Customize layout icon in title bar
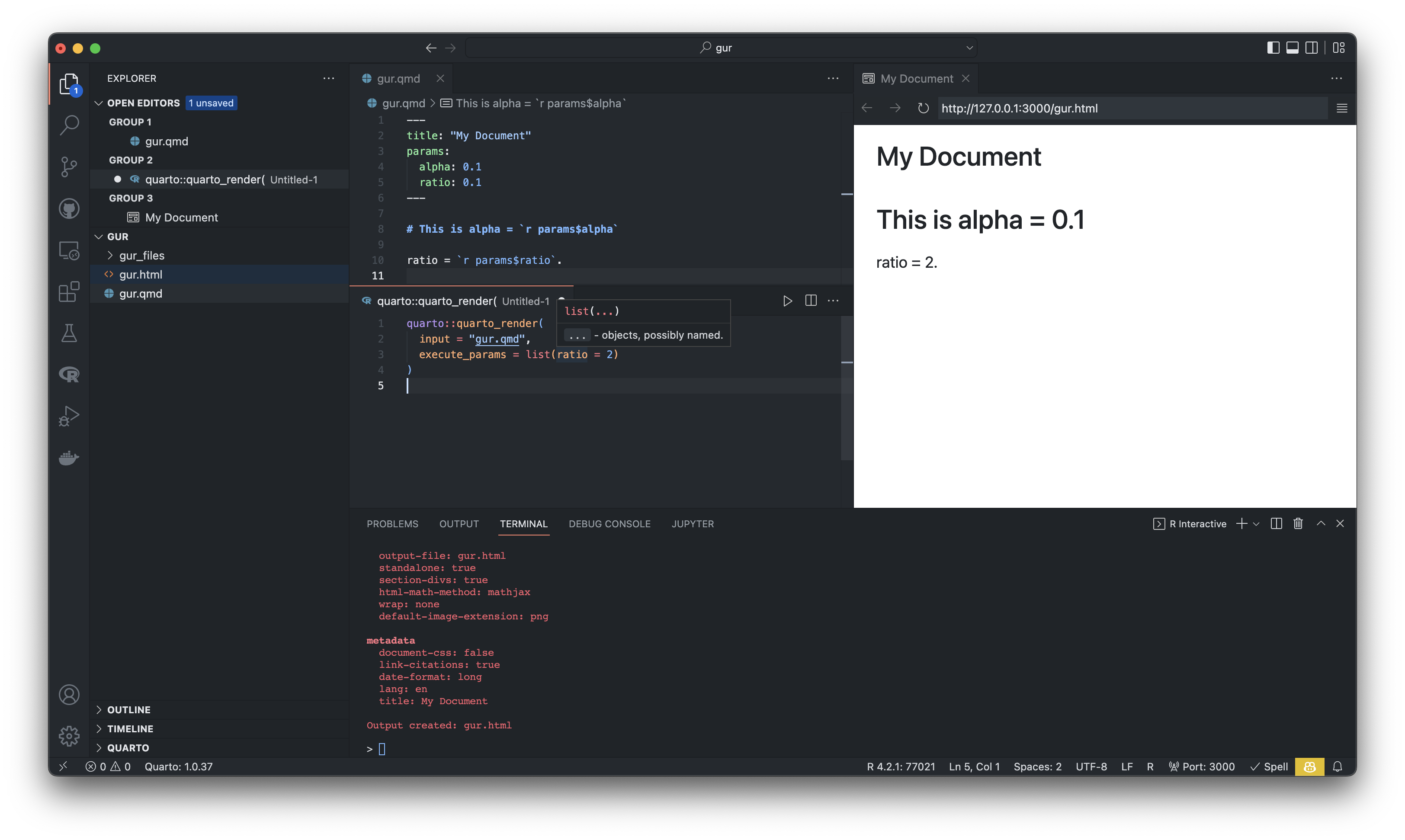The width and height of the screenshot is (1405, 840). (x=1339, y=48)
